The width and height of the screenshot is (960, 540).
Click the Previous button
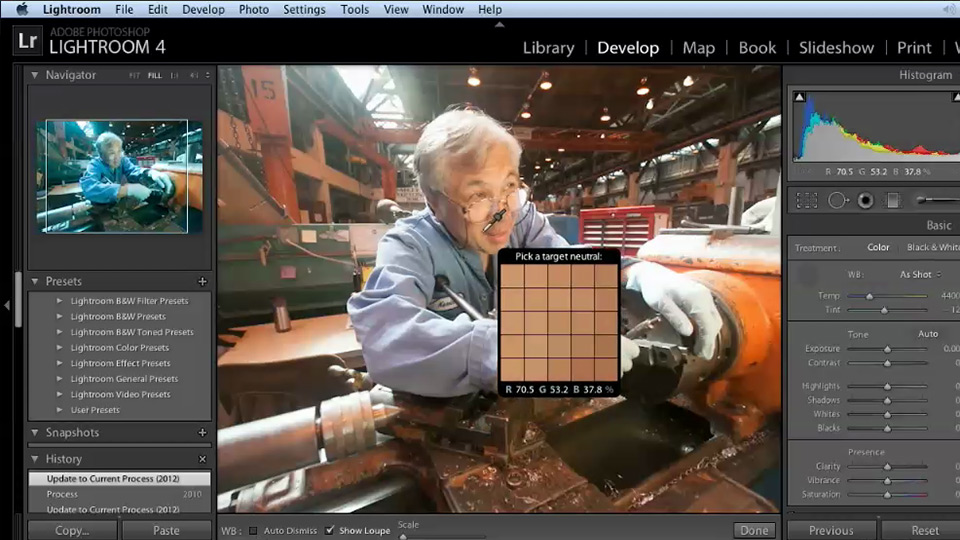tap(831, 530)
